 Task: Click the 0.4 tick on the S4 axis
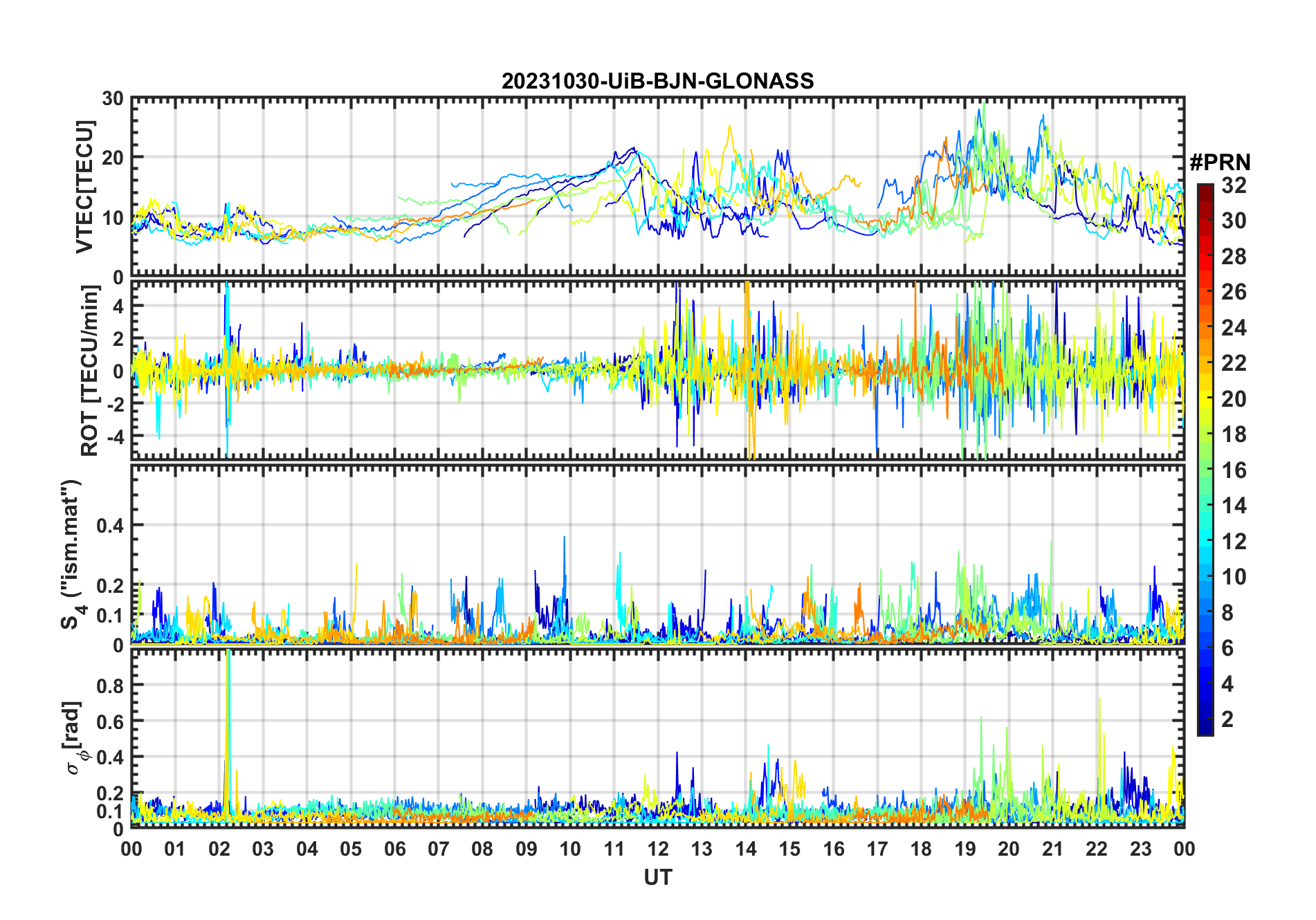click(110, 526)
